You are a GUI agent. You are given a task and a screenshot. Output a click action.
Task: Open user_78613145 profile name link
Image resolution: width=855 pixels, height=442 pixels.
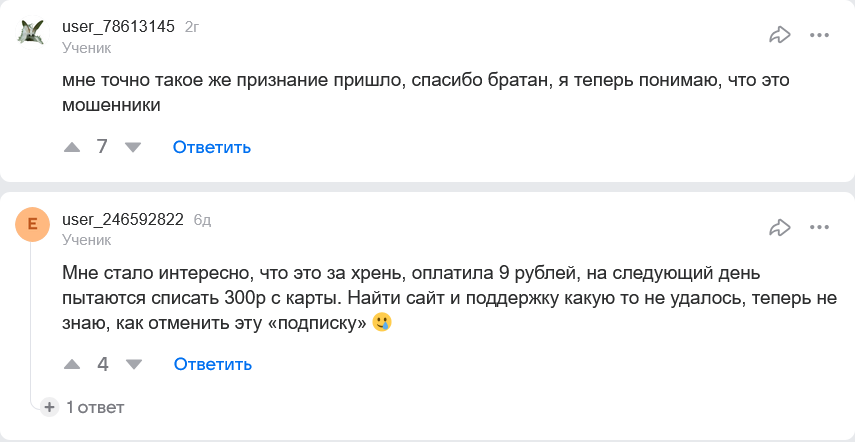coord(118,27)
